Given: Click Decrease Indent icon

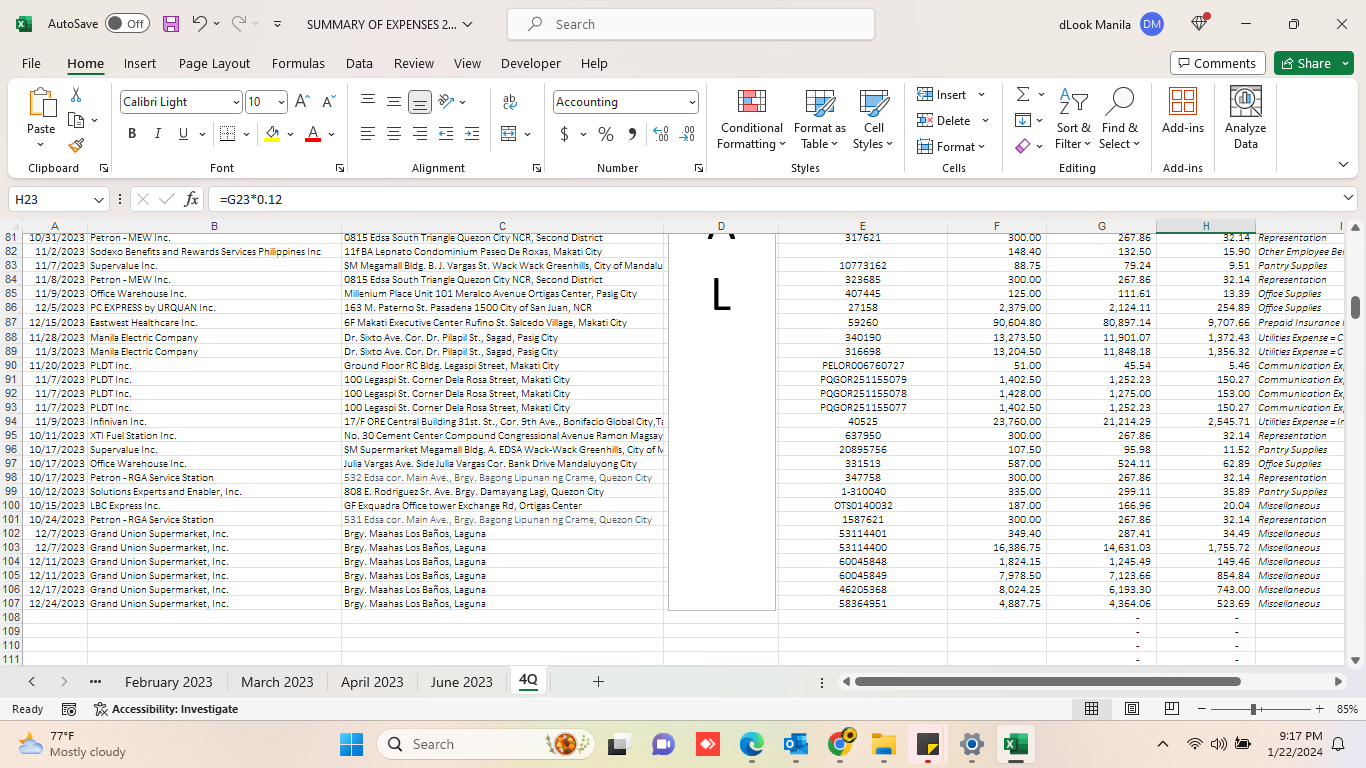Looking at the screenshot, I should [446, 134].
